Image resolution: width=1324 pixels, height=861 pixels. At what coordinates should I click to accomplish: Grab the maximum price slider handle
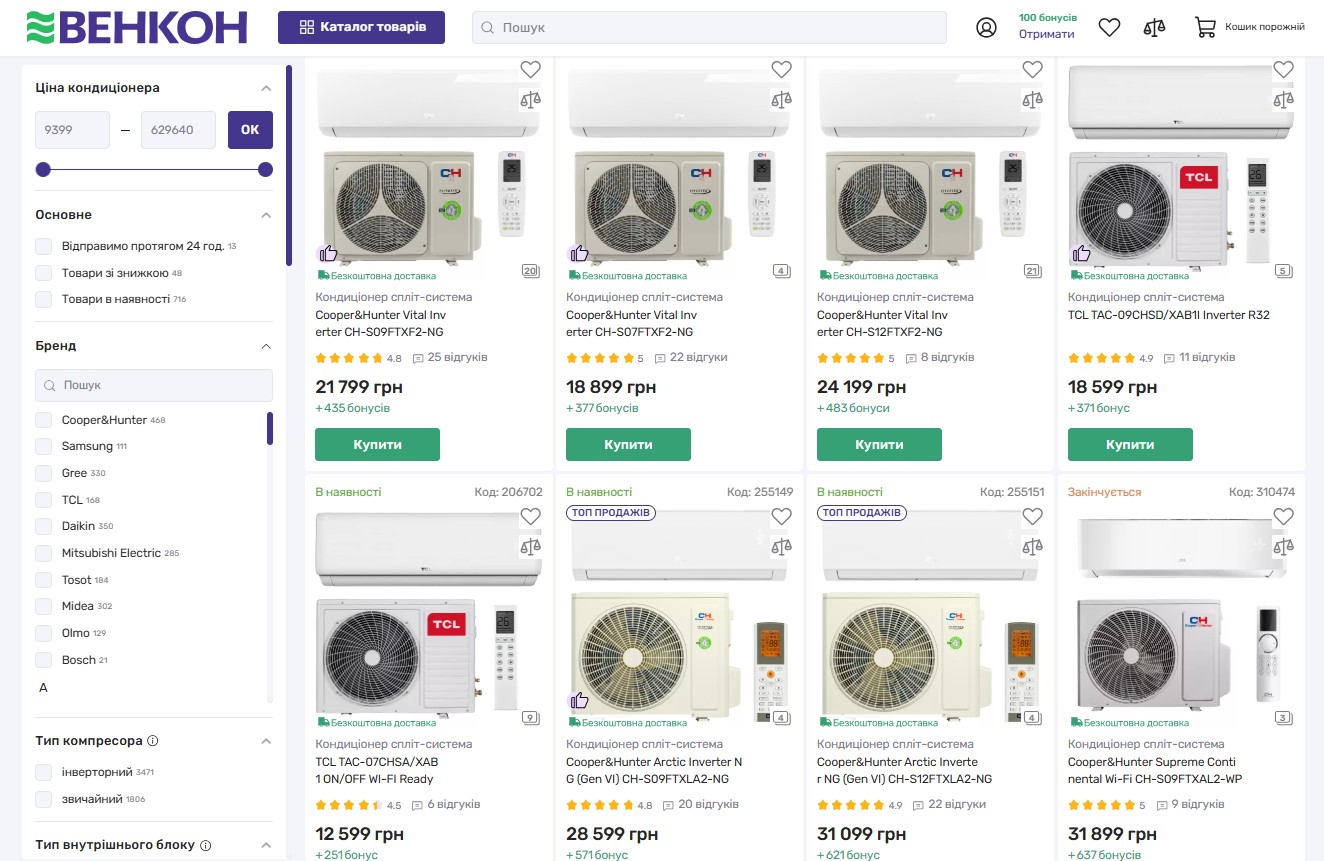[265, 170]
